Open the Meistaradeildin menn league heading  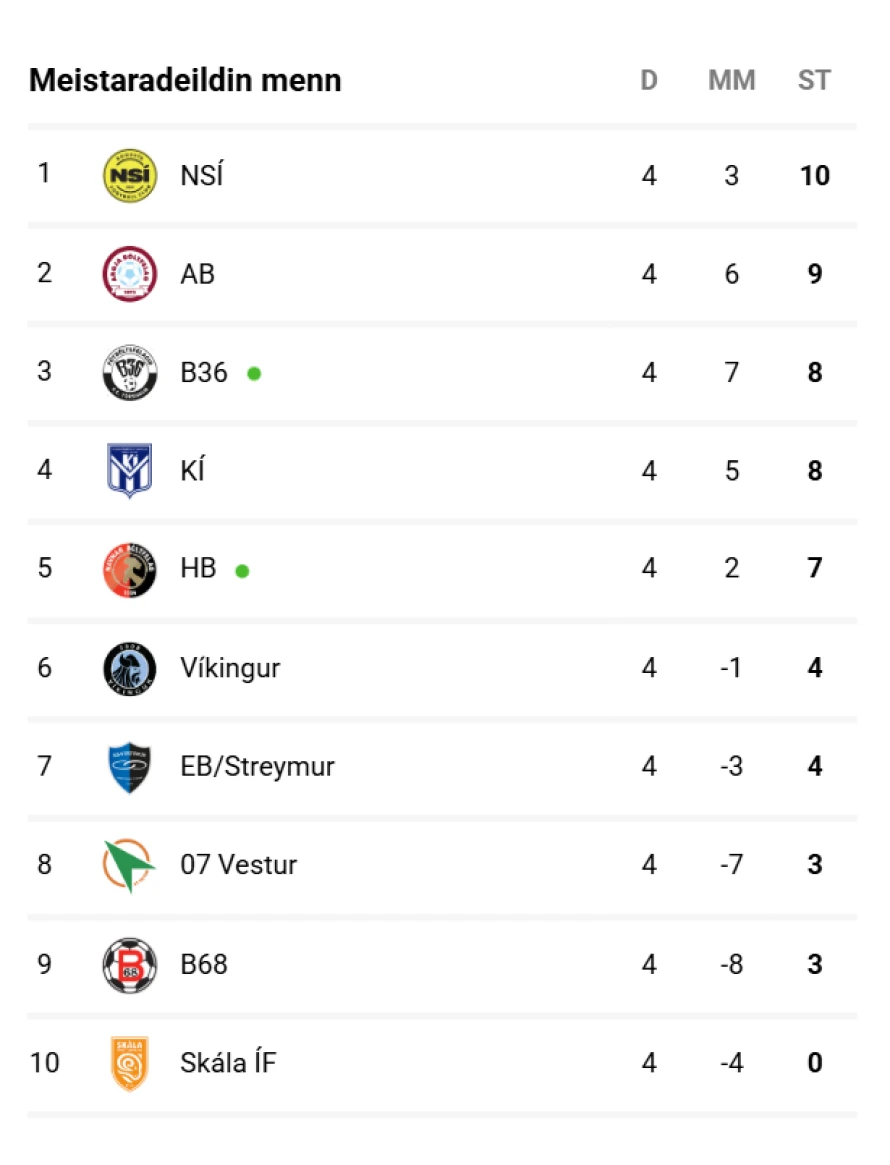pyautogui.click(x=185, y=80)
